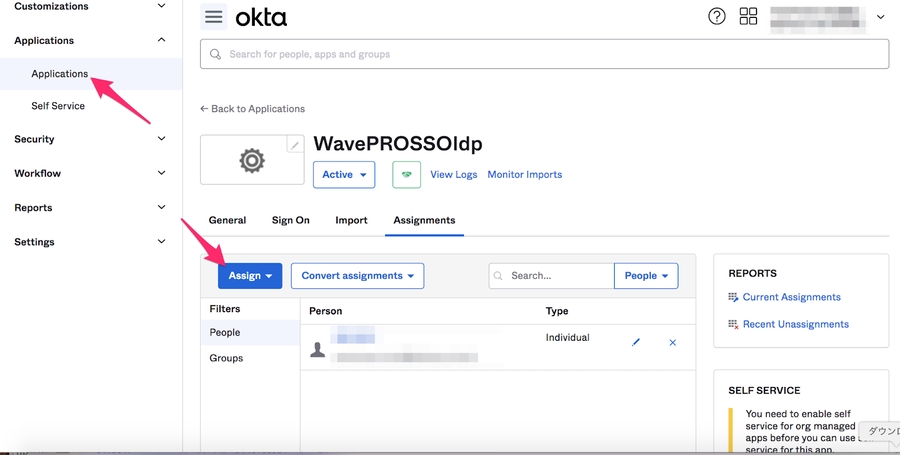Edit the person's assignment with pencil icon
The height and width of the screenshot is (455, 900).
tap(636, 342)
